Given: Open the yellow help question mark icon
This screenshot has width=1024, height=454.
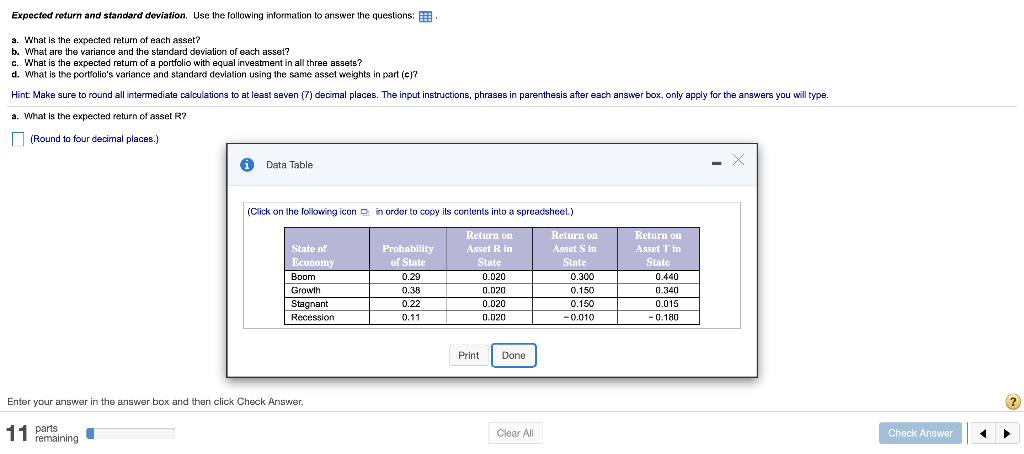Looking at the screenshot, I should pos(1012,401).
